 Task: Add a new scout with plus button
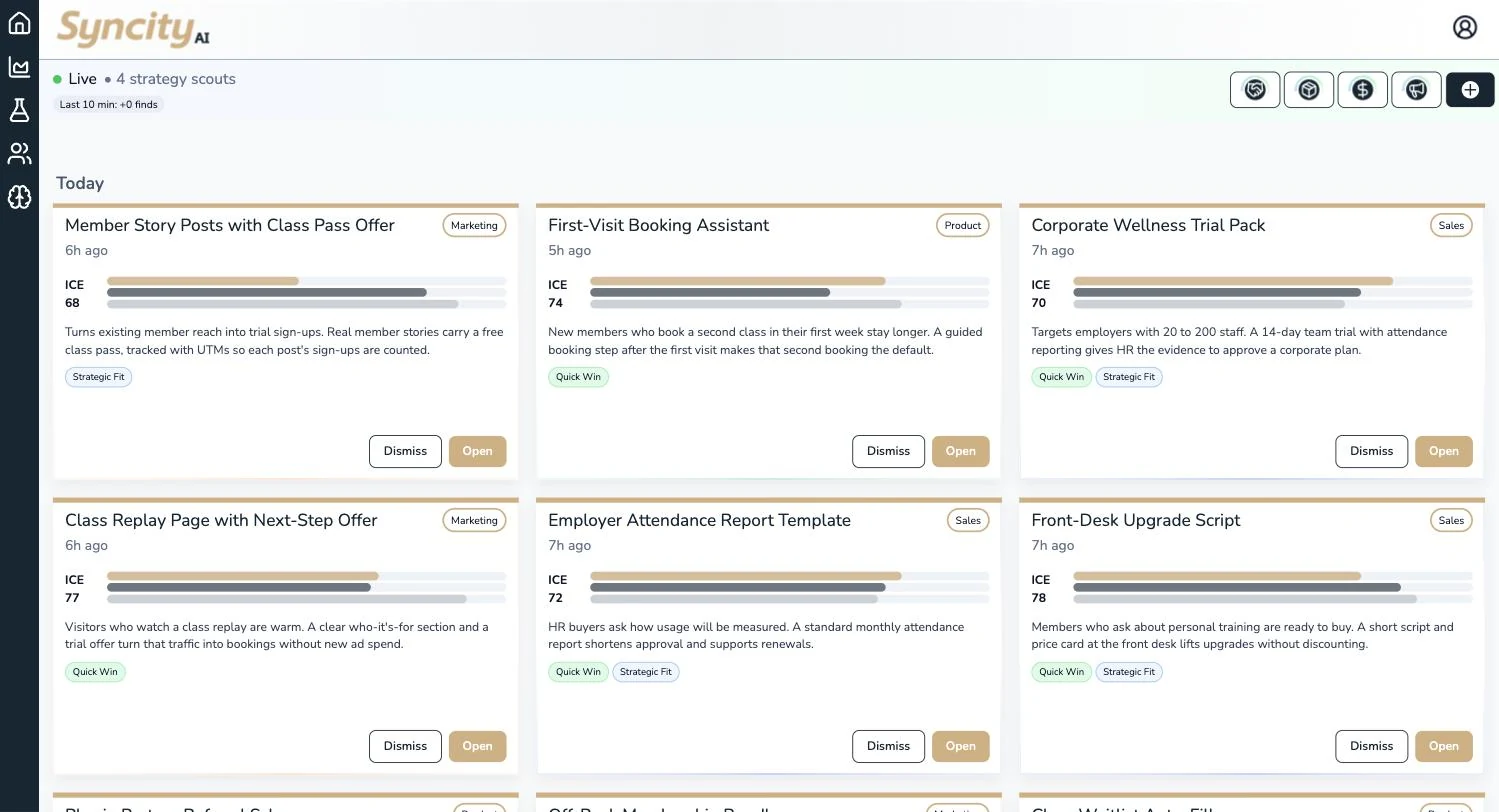click(x=1470, y=90)
